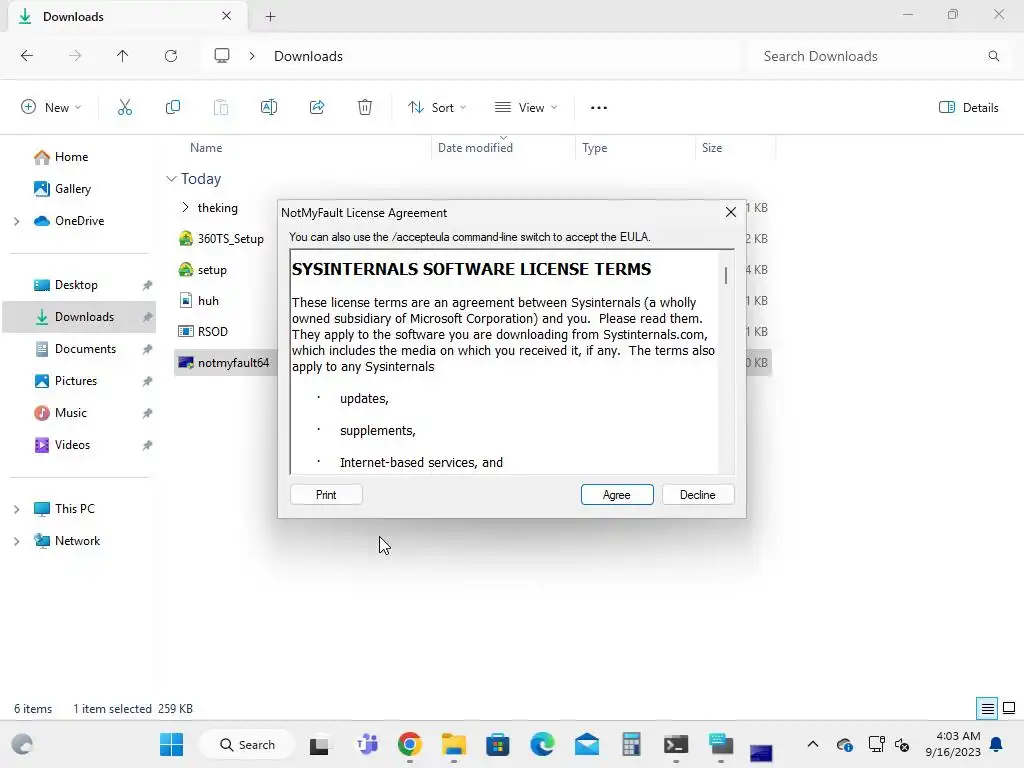Go up one folder level
Viewport: 1024px width, 768px height.
point(123,56)
